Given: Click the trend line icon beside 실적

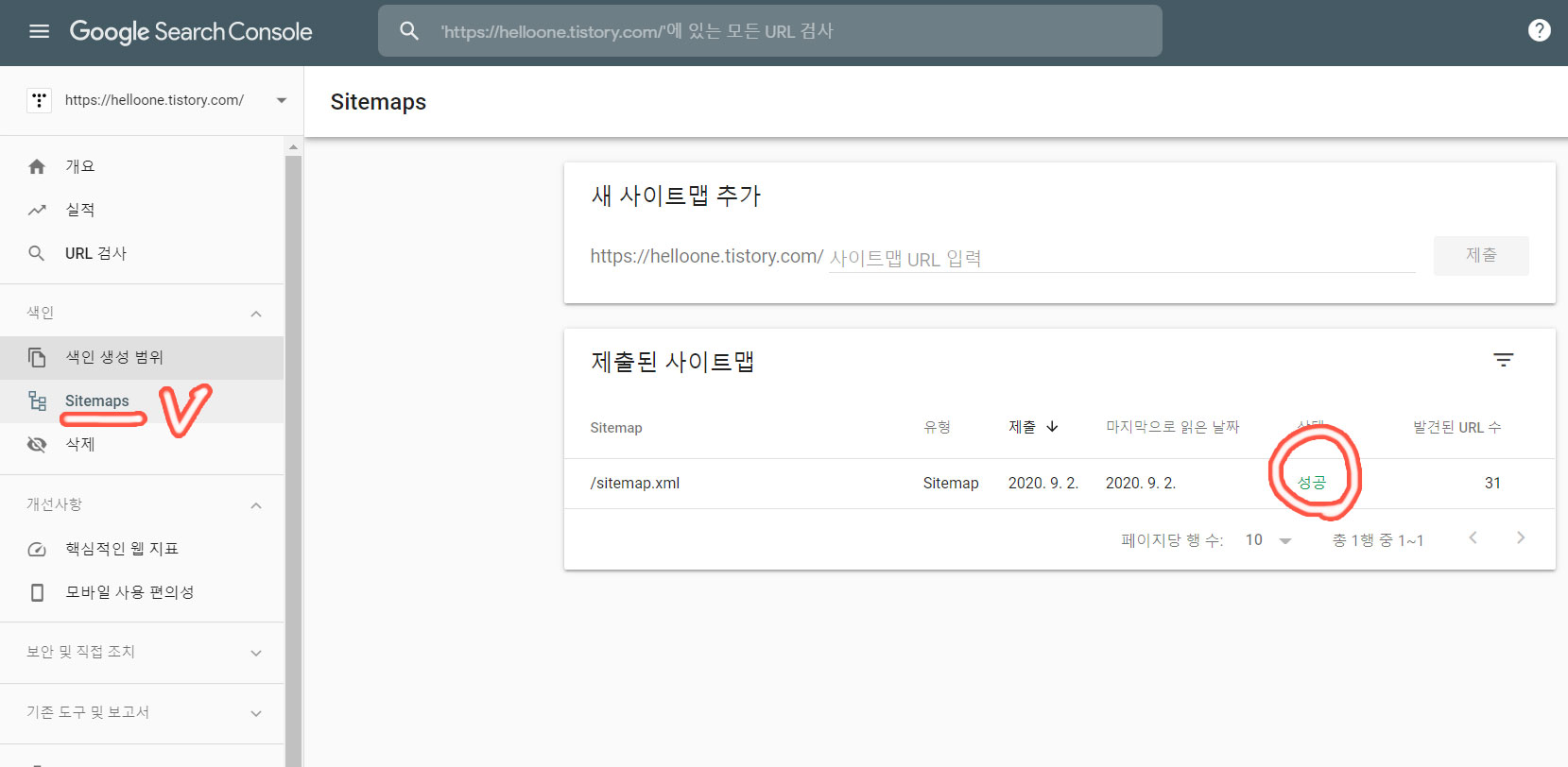Looking at the screenshot, I should (x=37, y=210).
